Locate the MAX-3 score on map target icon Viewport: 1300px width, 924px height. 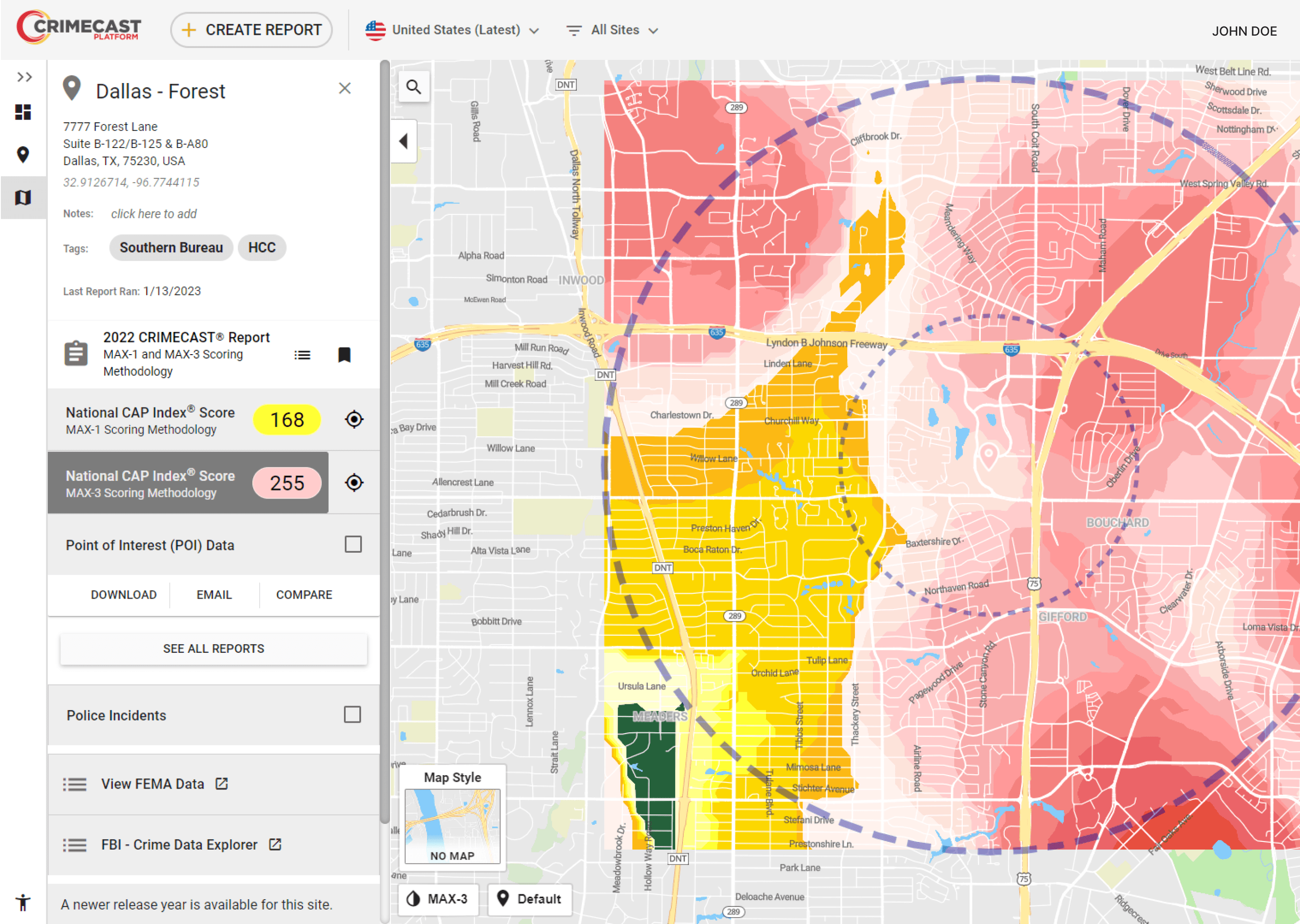tap(354, 482)
